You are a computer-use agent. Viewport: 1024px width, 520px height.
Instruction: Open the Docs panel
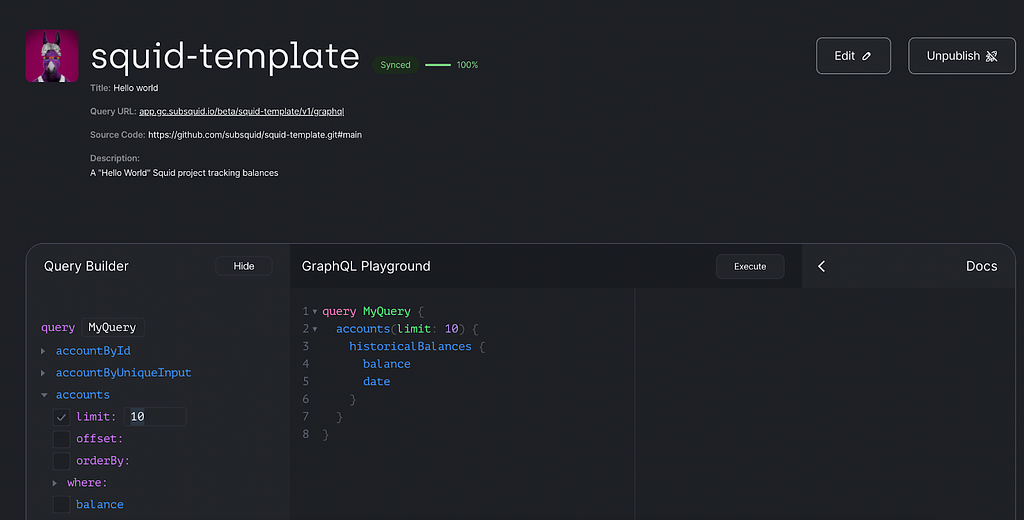coord(981,266)
